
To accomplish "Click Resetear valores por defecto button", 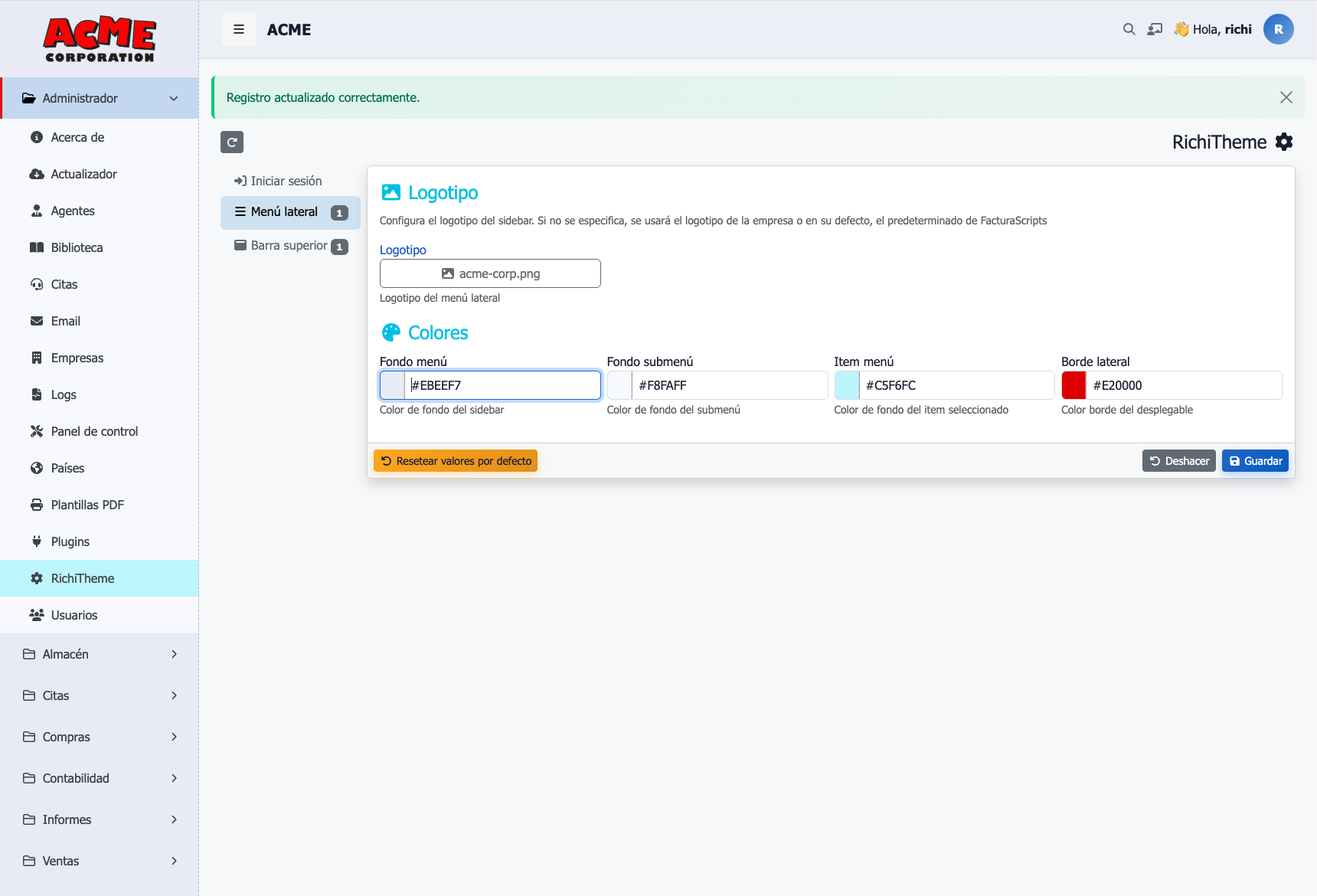I will [x=456, y=461].
